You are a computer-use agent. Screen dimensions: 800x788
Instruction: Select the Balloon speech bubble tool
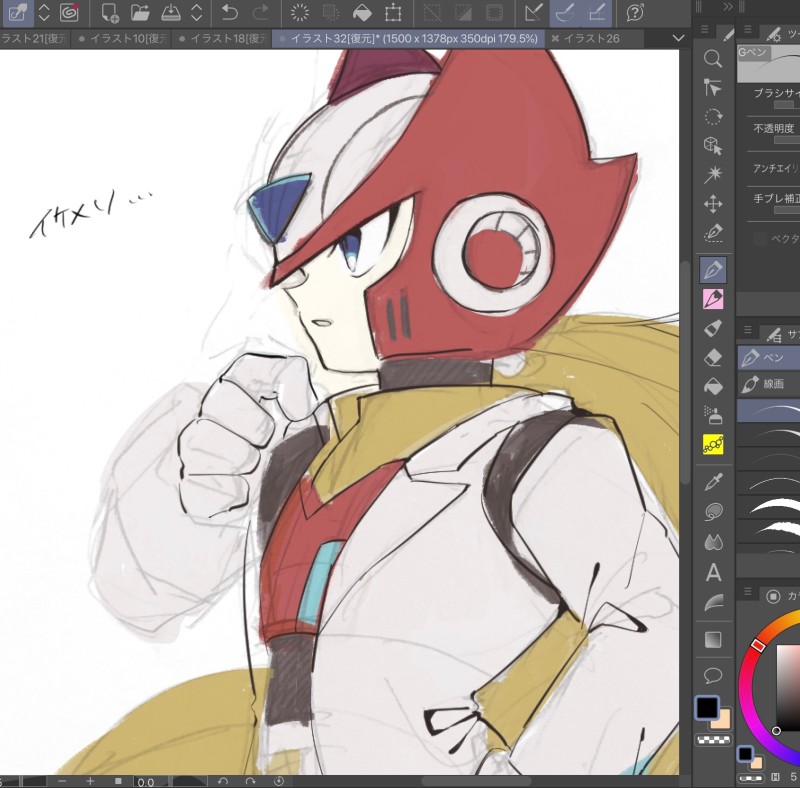click(713, 675)
